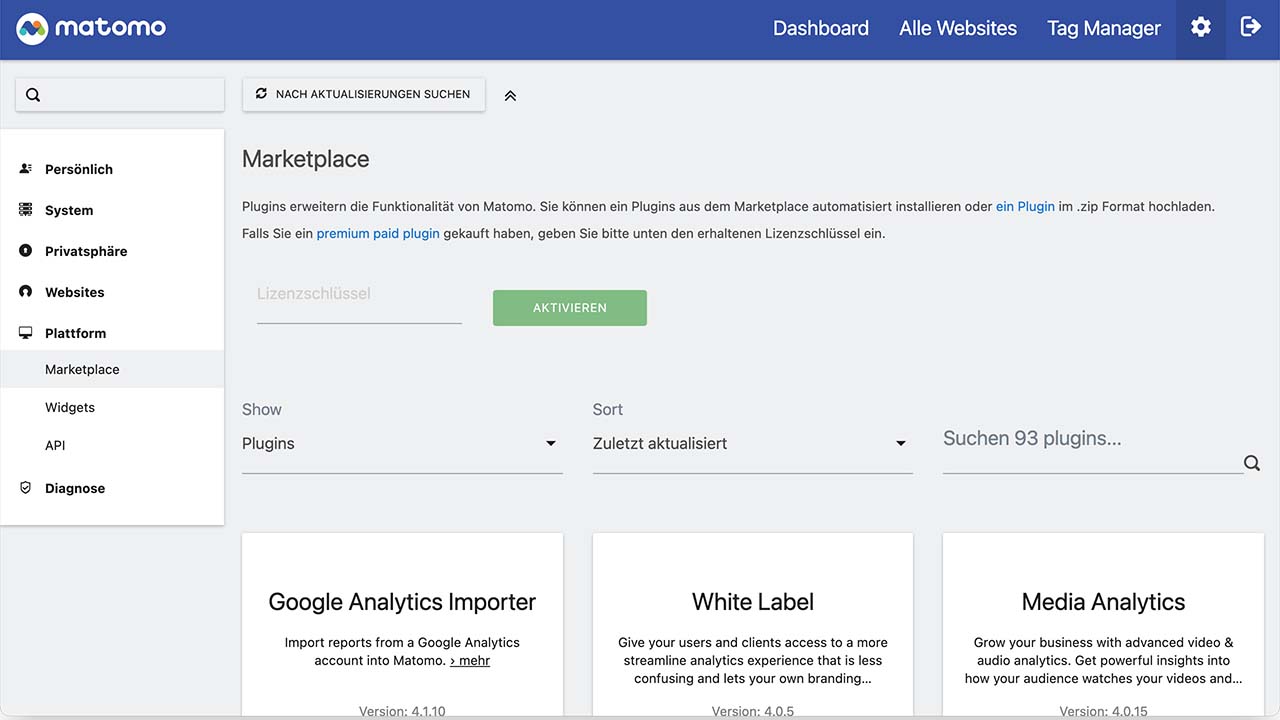
Task: Click the Aktivieren button
Action: pos(570,308)
